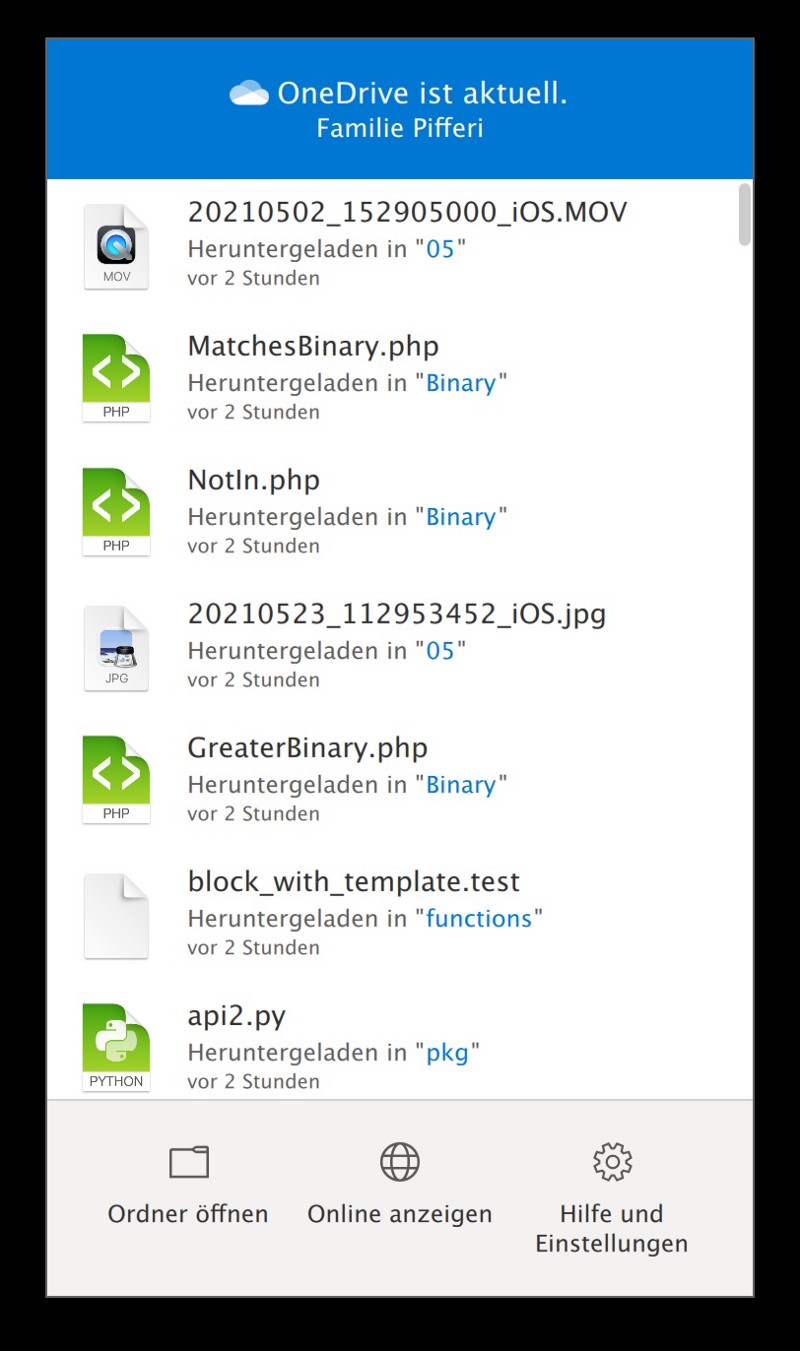Click the blank icon for block_with_template.test
The height and width of the screenshot is (1351, 800).
pos(116,916)
